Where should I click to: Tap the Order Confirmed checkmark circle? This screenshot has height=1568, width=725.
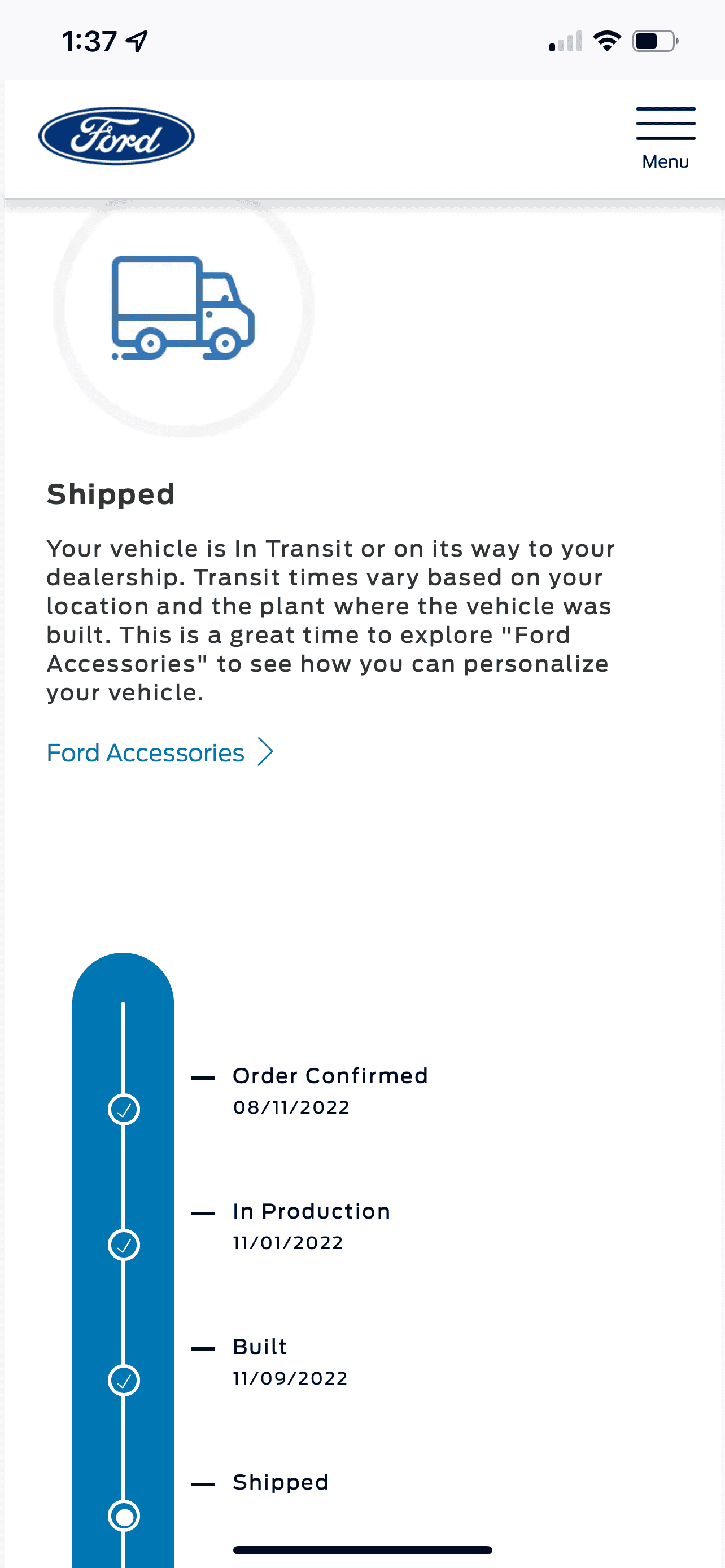coord(124,1109)
